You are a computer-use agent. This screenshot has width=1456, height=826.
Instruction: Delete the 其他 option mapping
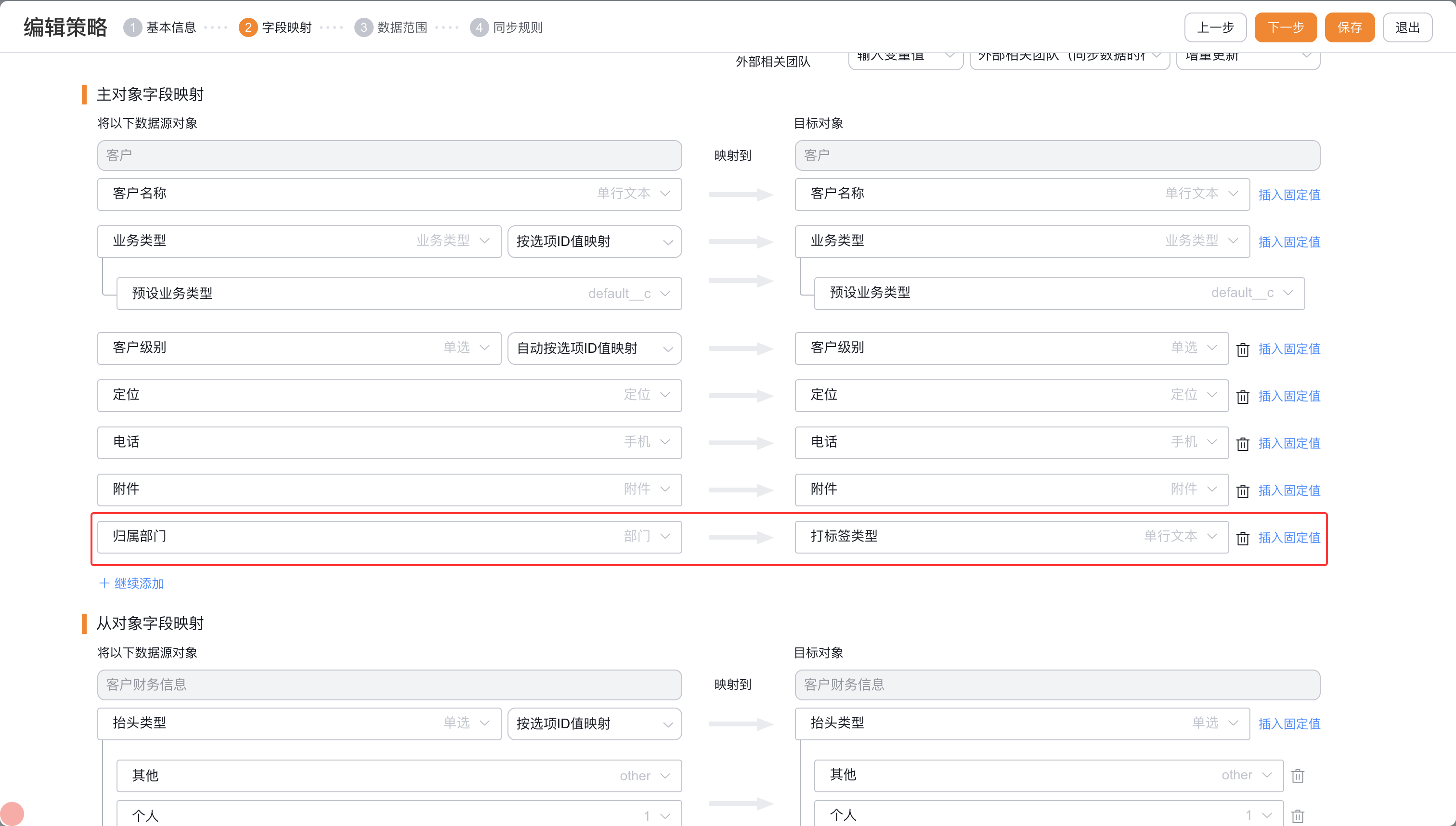tap(1297, 775)
